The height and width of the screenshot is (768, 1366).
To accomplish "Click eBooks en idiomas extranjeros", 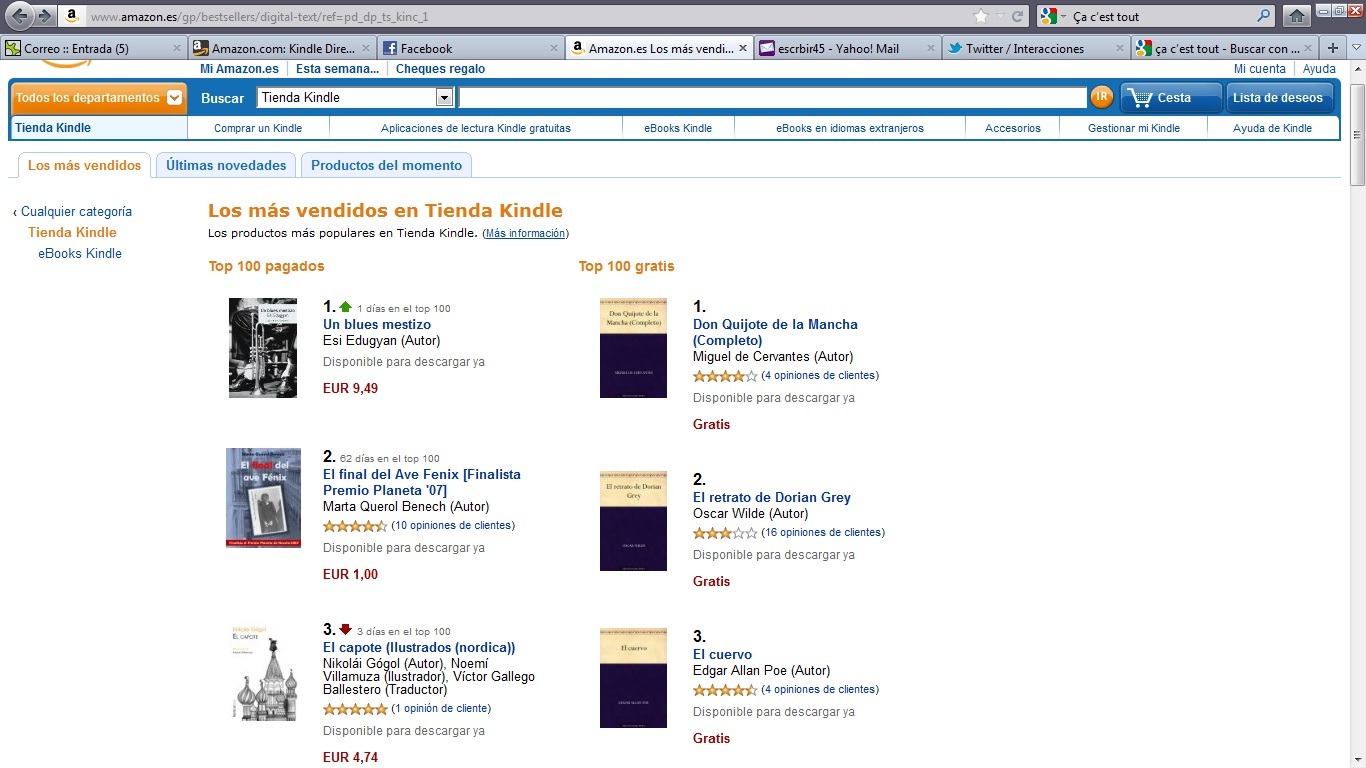I will point(850,128).
